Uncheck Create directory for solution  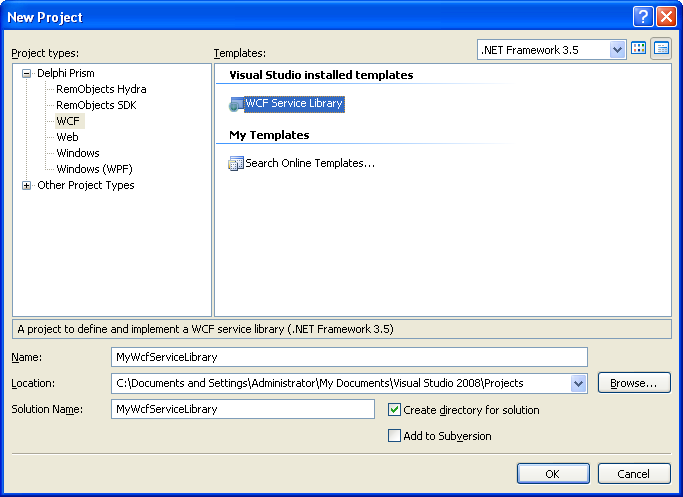[394, 410]
